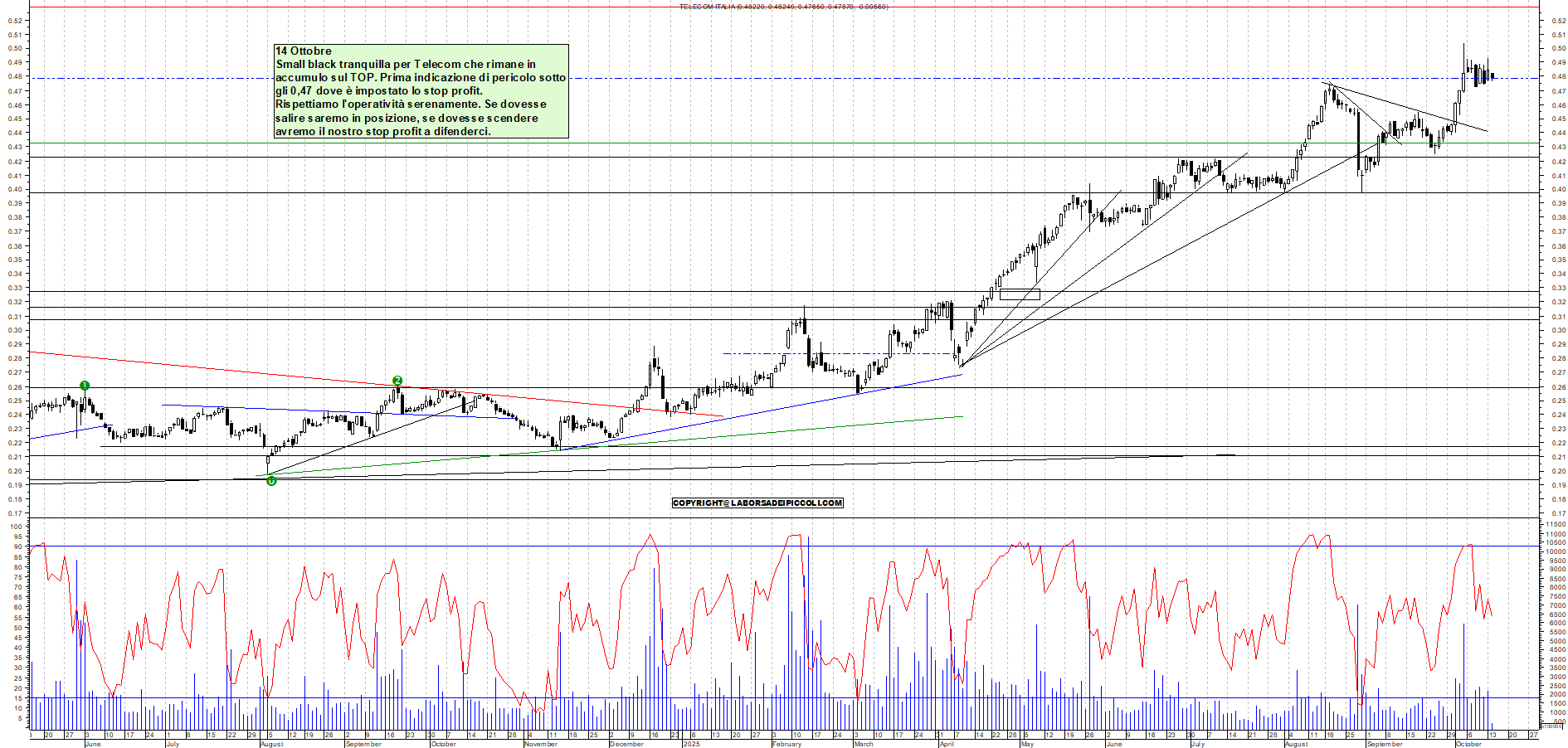Select the March label on time axis
Image resolution: width=1568 pixels, height=748 pixels.
[864, 744]
